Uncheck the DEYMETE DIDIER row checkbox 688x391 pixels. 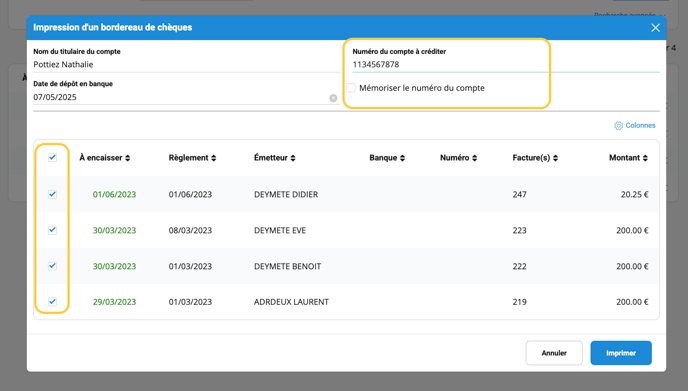[52, 194]
